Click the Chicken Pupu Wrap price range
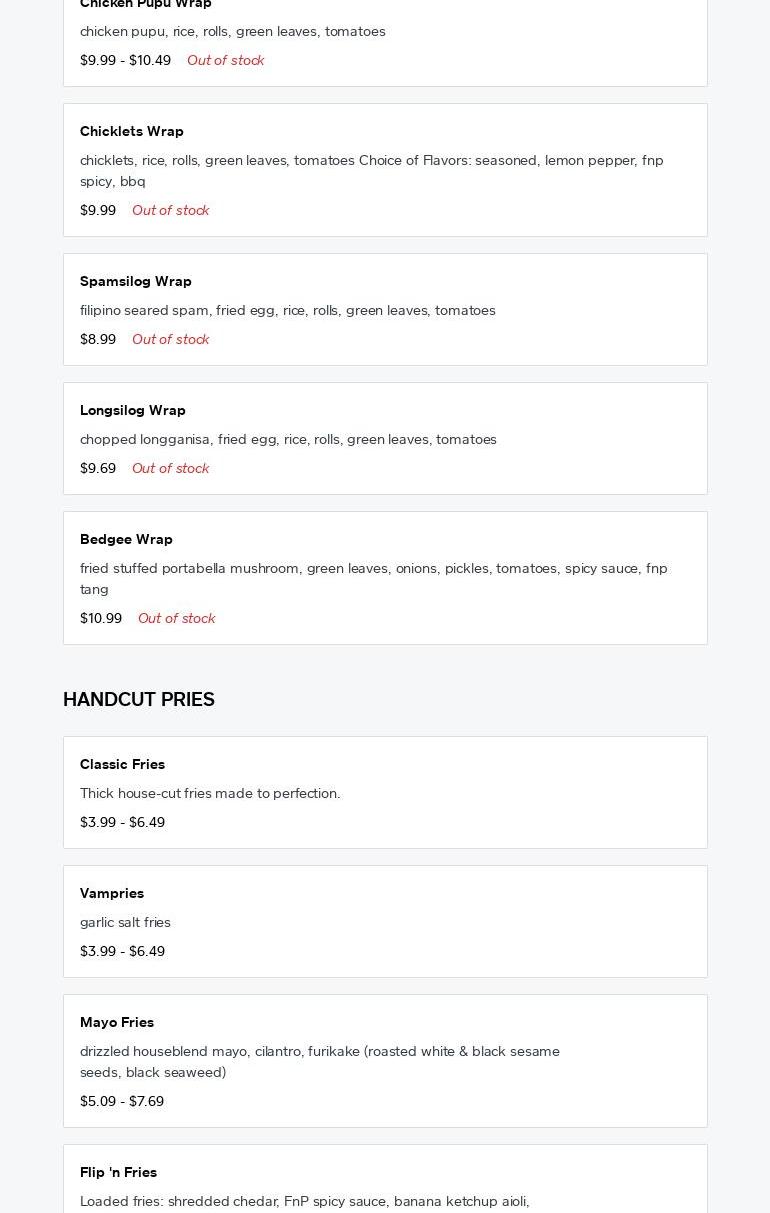 pos(125,60)
